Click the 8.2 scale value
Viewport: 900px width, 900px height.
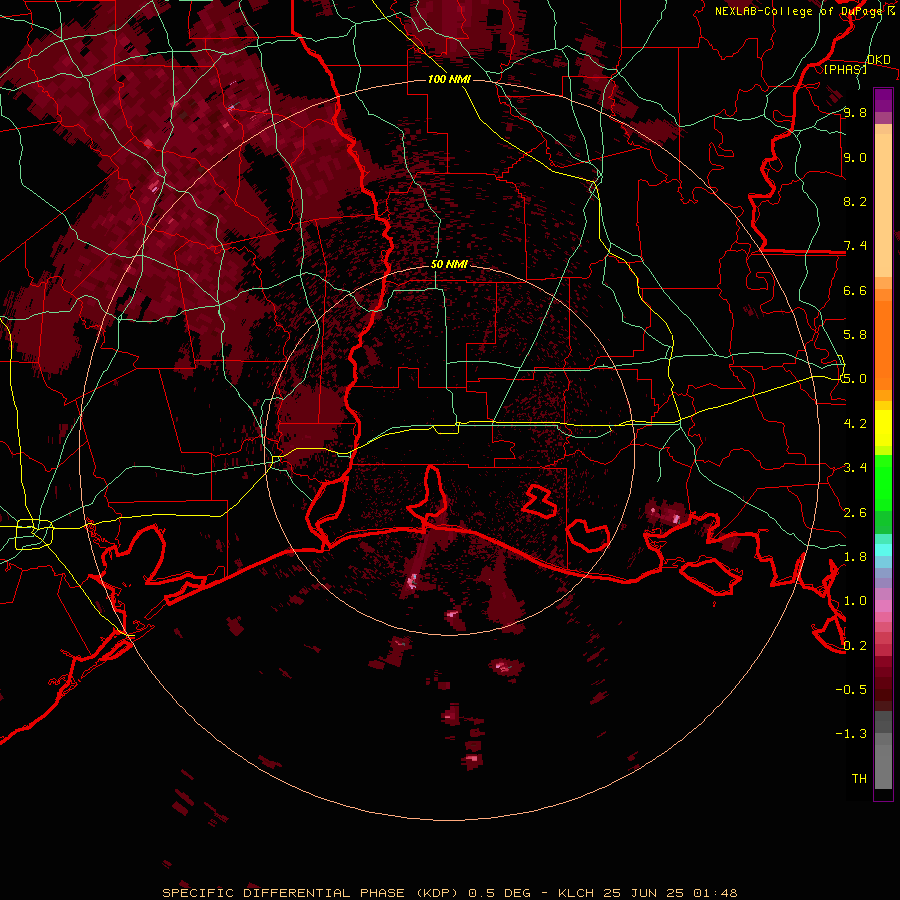pos(855,201)
